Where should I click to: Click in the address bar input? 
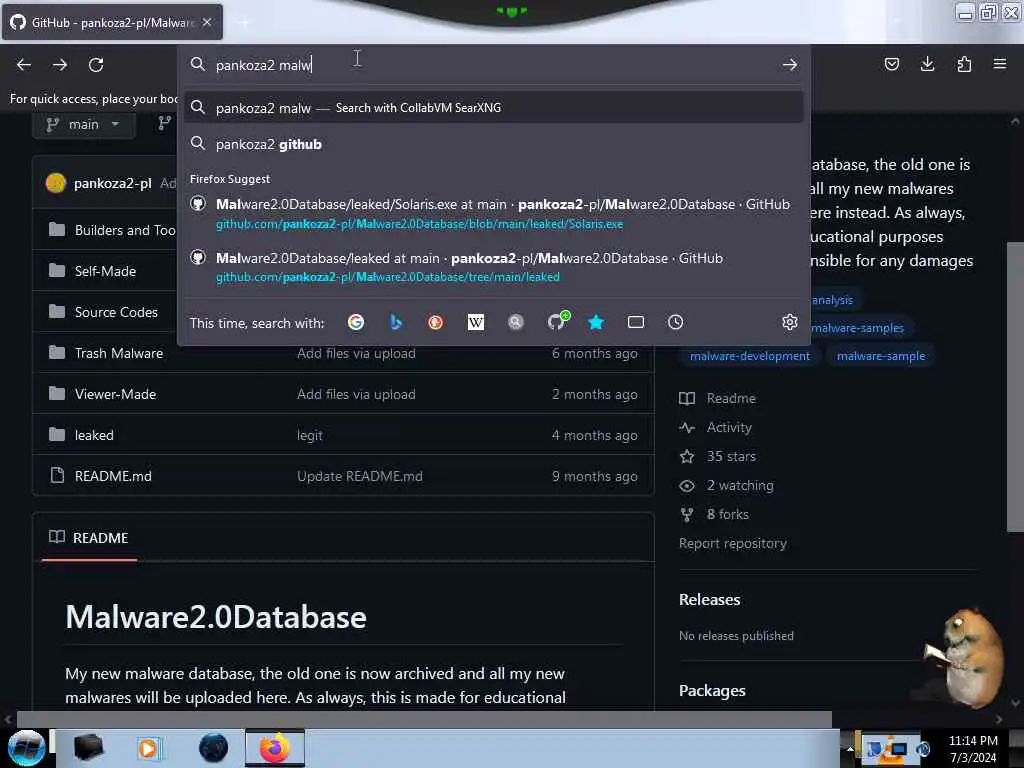pos(493,65)
